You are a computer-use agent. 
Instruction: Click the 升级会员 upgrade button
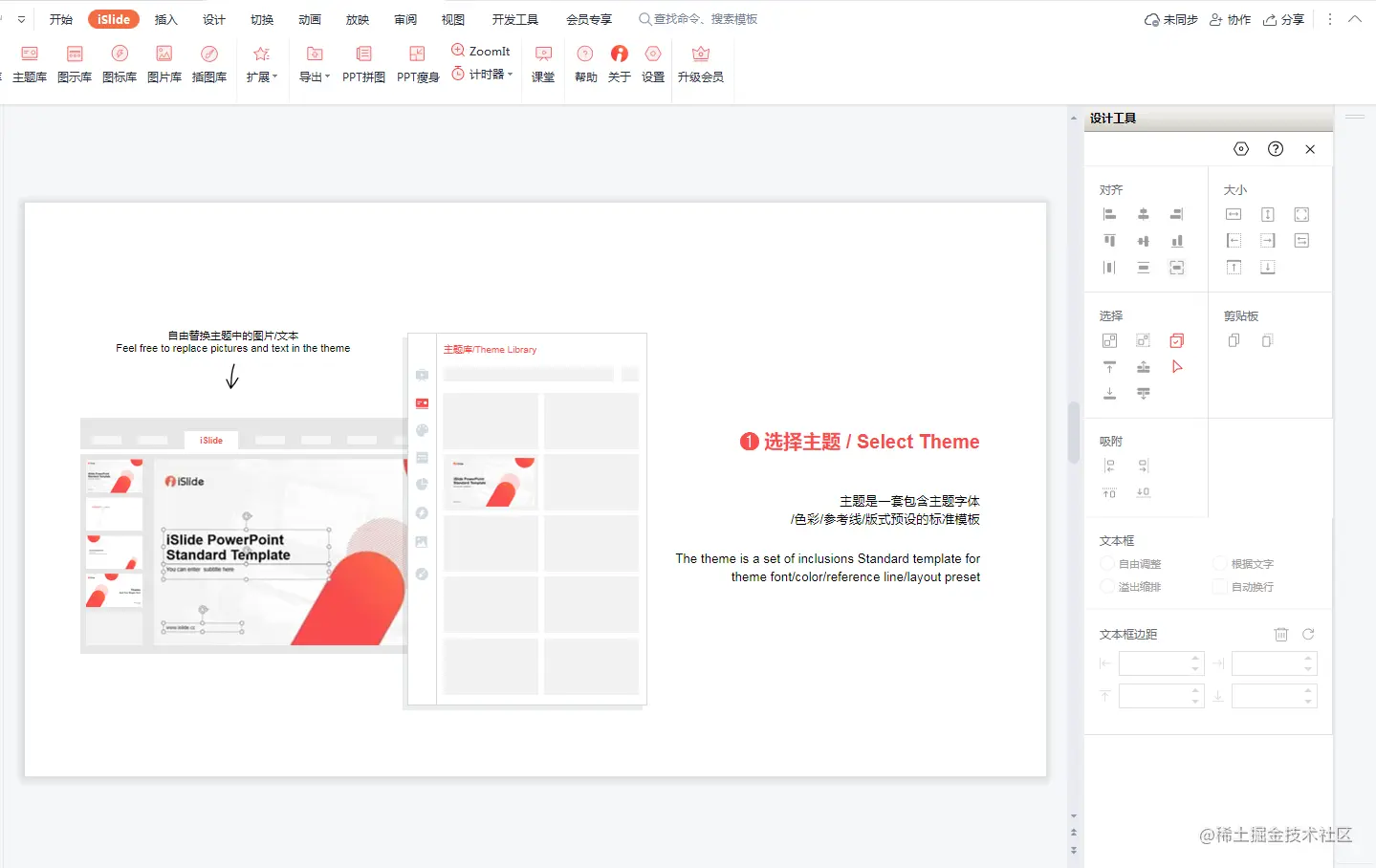tap(701, 62)
